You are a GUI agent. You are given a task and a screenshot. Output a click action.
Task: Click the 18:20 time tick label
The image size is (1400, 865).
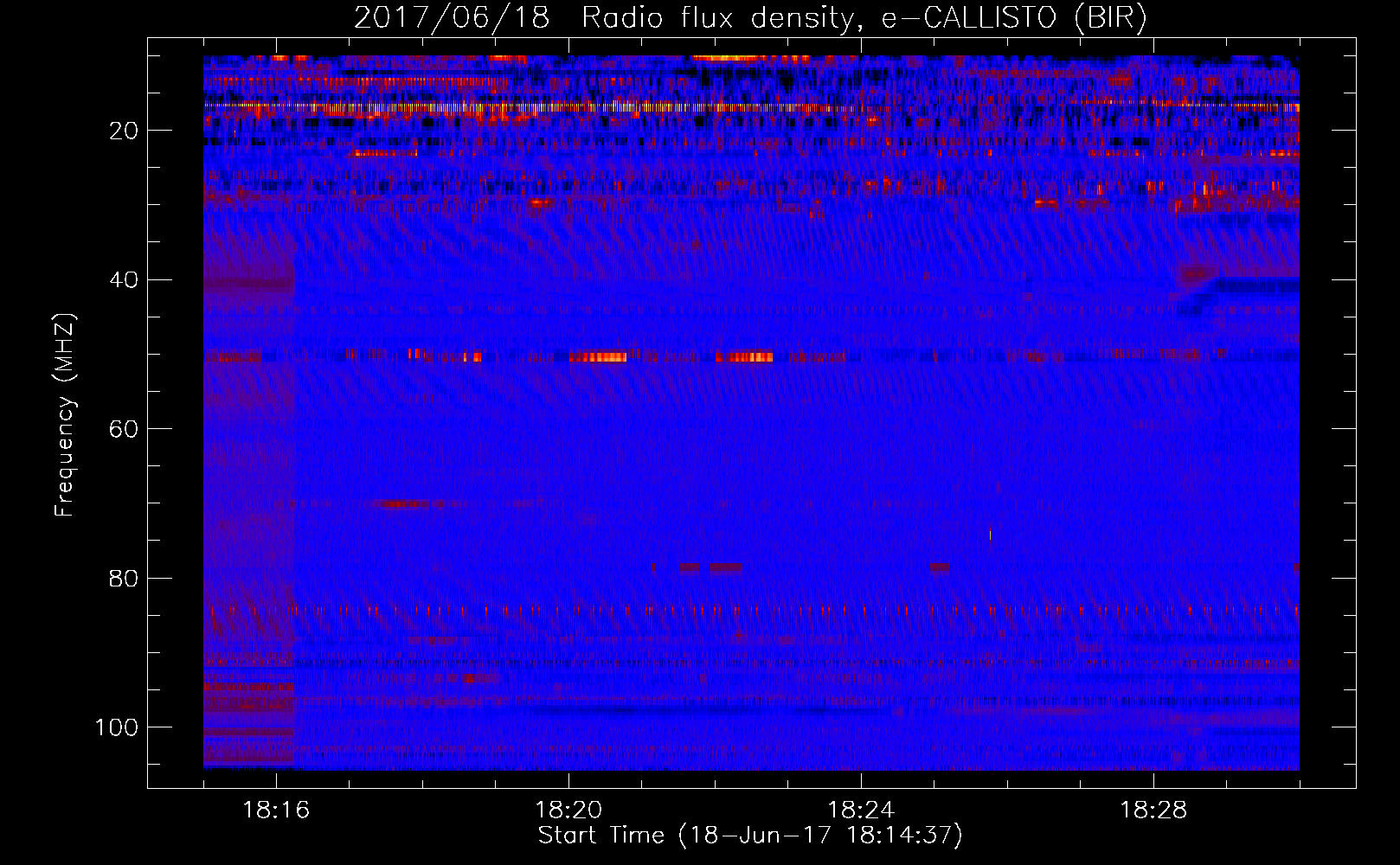pyautogui.click(x=568, y=811)
